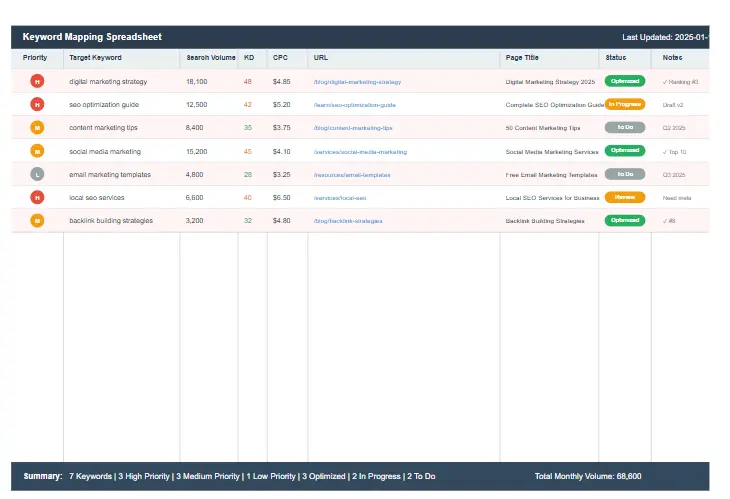Select the 'social media marketing' keyword cell

coord(105,152)
